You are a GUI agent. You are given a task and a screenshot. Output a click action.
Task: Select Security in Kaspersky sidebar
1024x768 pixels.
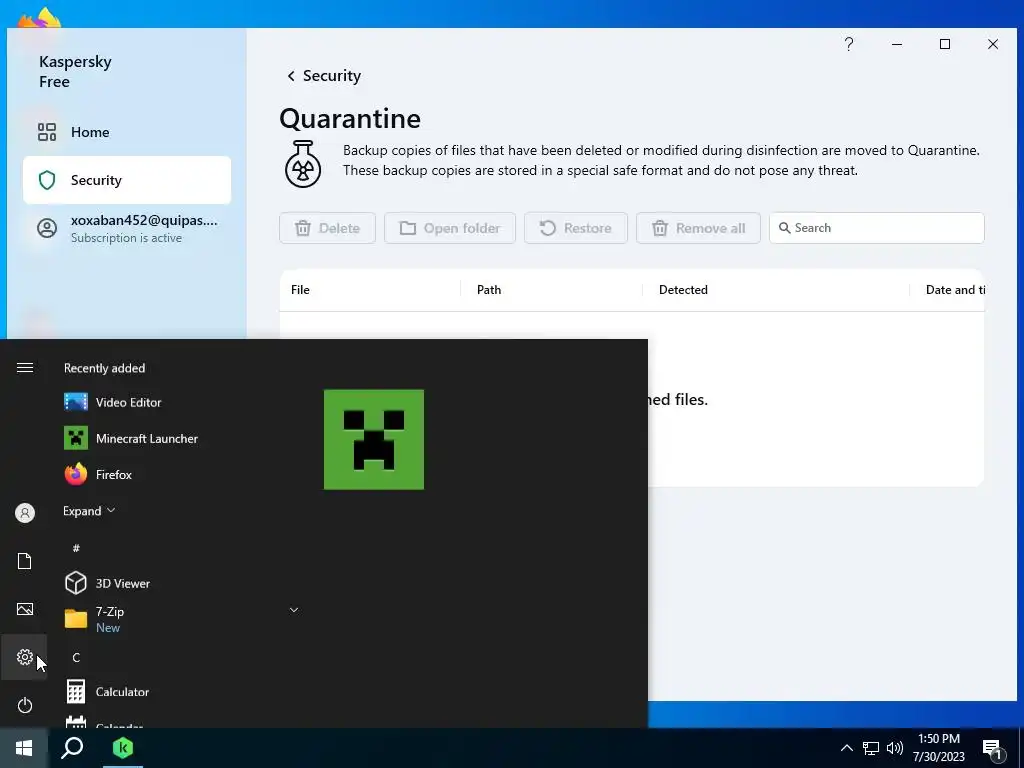click(127, 180)
